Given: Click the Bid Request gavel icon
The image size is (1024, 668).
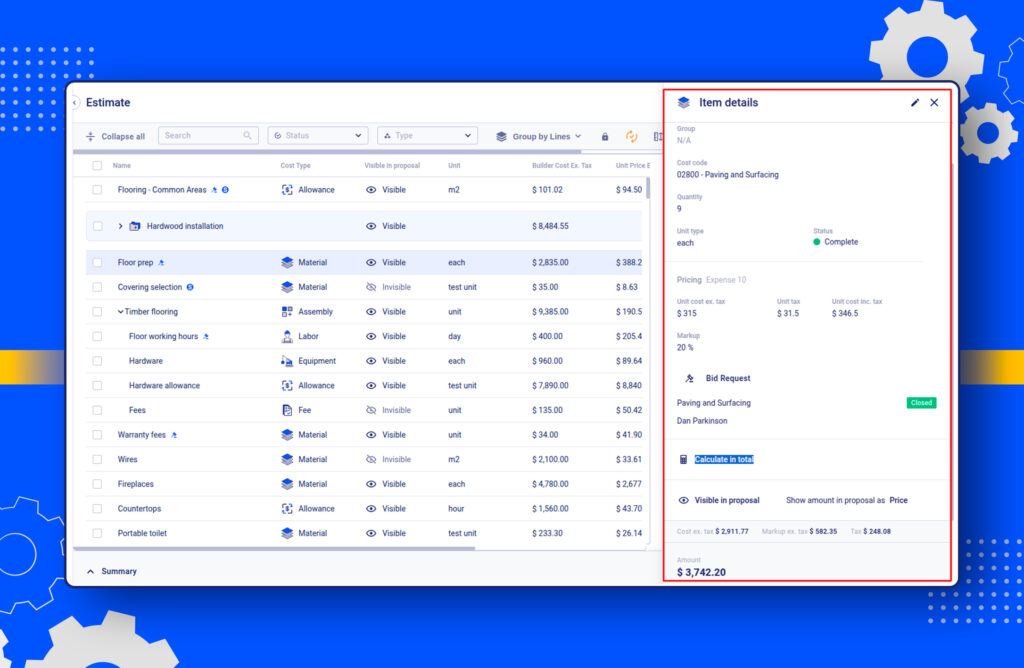Looking at the screenshot, I should [x=689, y=378].
